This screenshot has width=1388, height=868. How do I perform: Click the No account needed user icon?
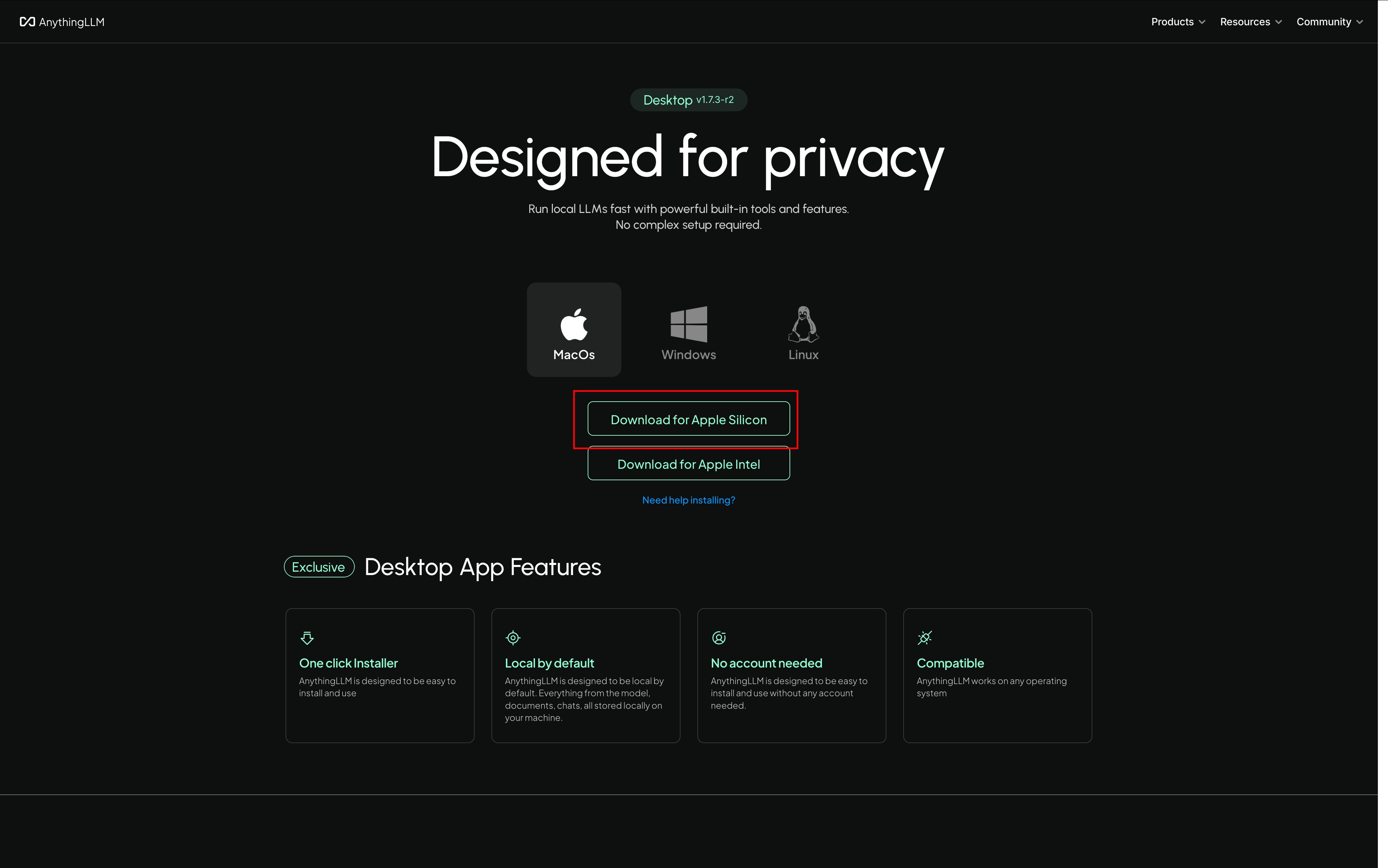coord(719,638)
